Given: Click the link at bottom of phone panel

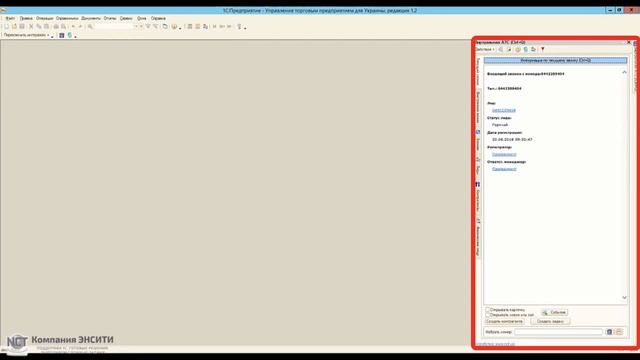Looking at the screenshot, I should [x=496, y=344].
